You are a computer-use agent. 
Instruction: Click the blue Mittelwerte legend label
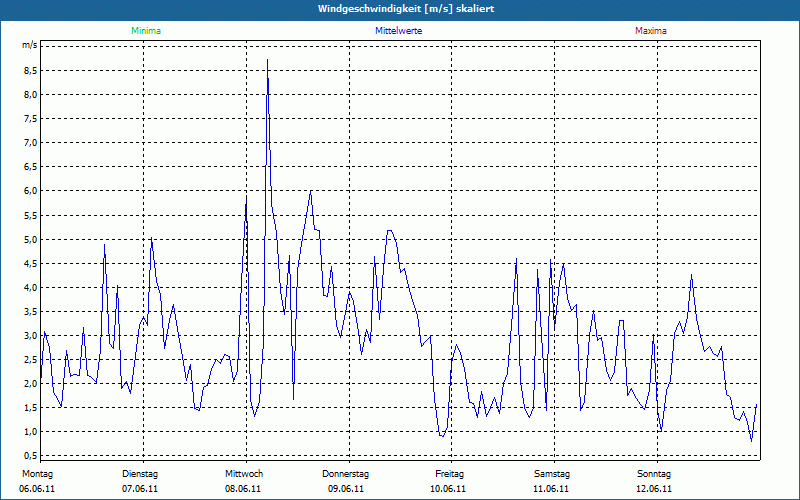point(398,31)
